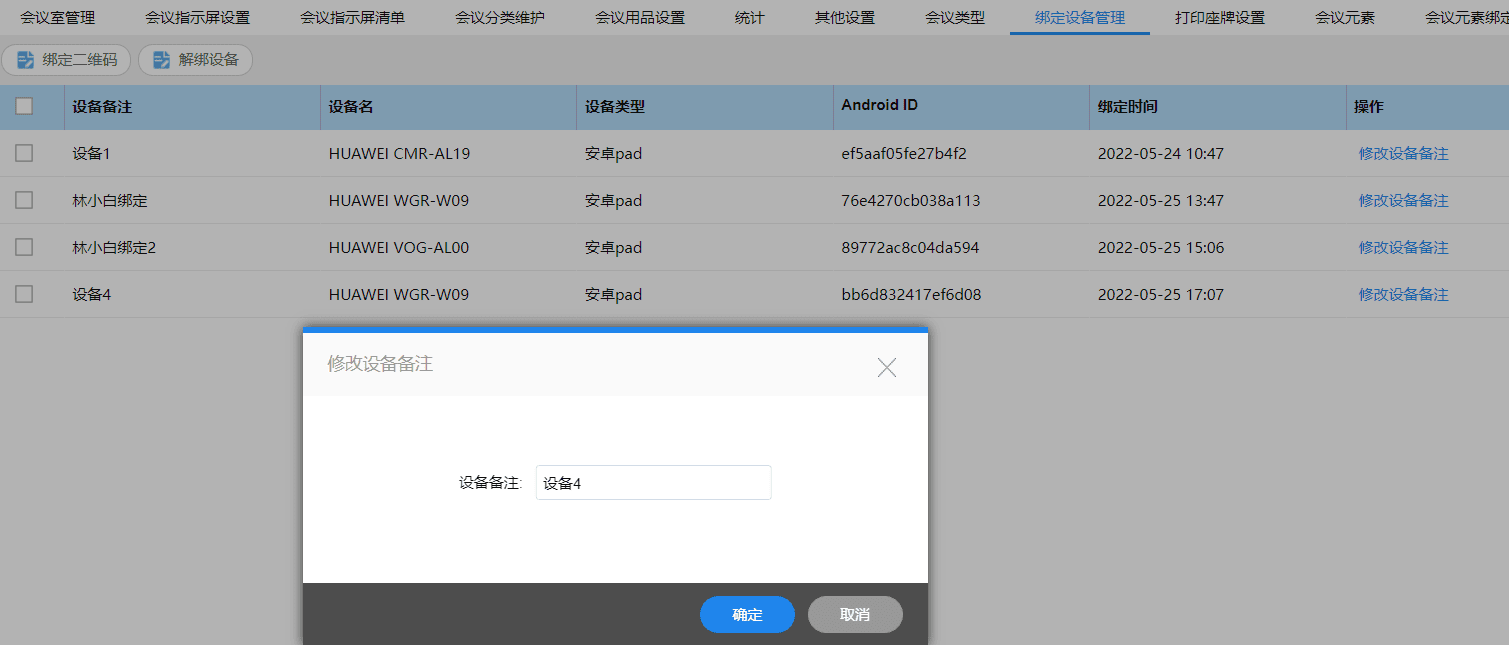Select bind time 2022-05-25 13:47
1509x645 pixels.
tap(1161, 201)
